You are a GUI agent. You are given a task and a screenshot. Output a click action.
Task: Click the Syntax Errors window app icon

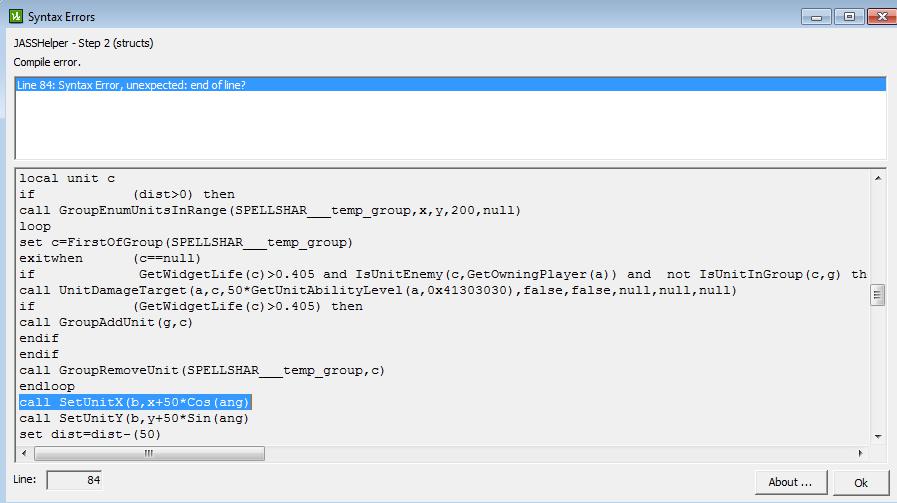(x=16, y=17)
